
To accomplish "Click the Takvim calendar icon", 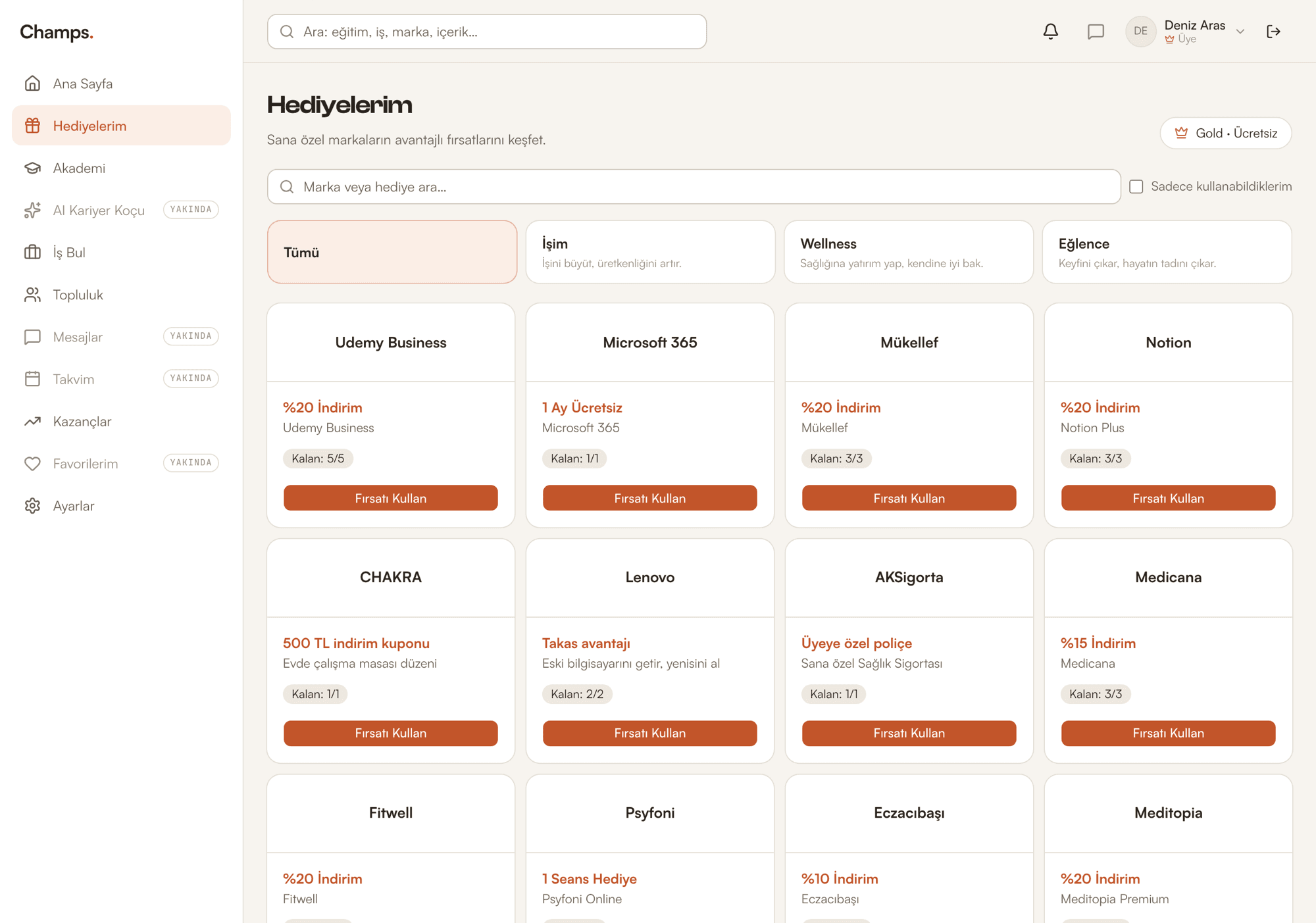I will [x=32, y=379].
